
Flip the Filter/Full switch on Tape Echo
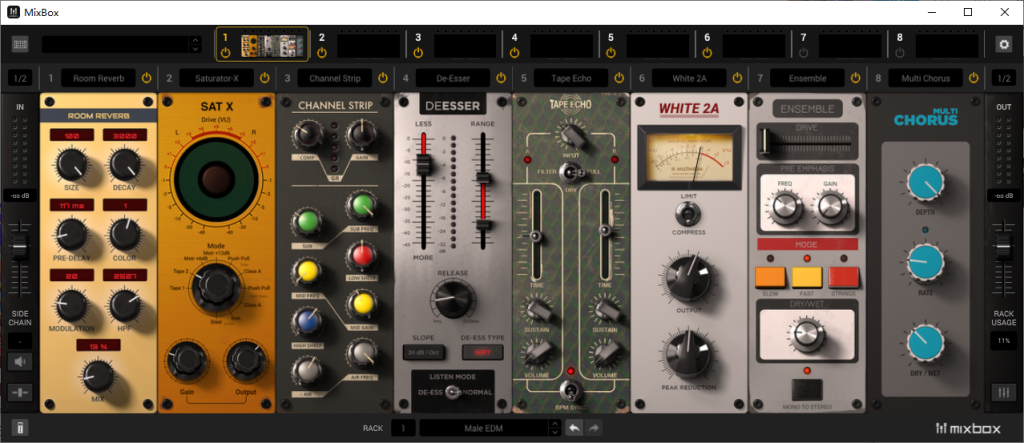[570, 171]
